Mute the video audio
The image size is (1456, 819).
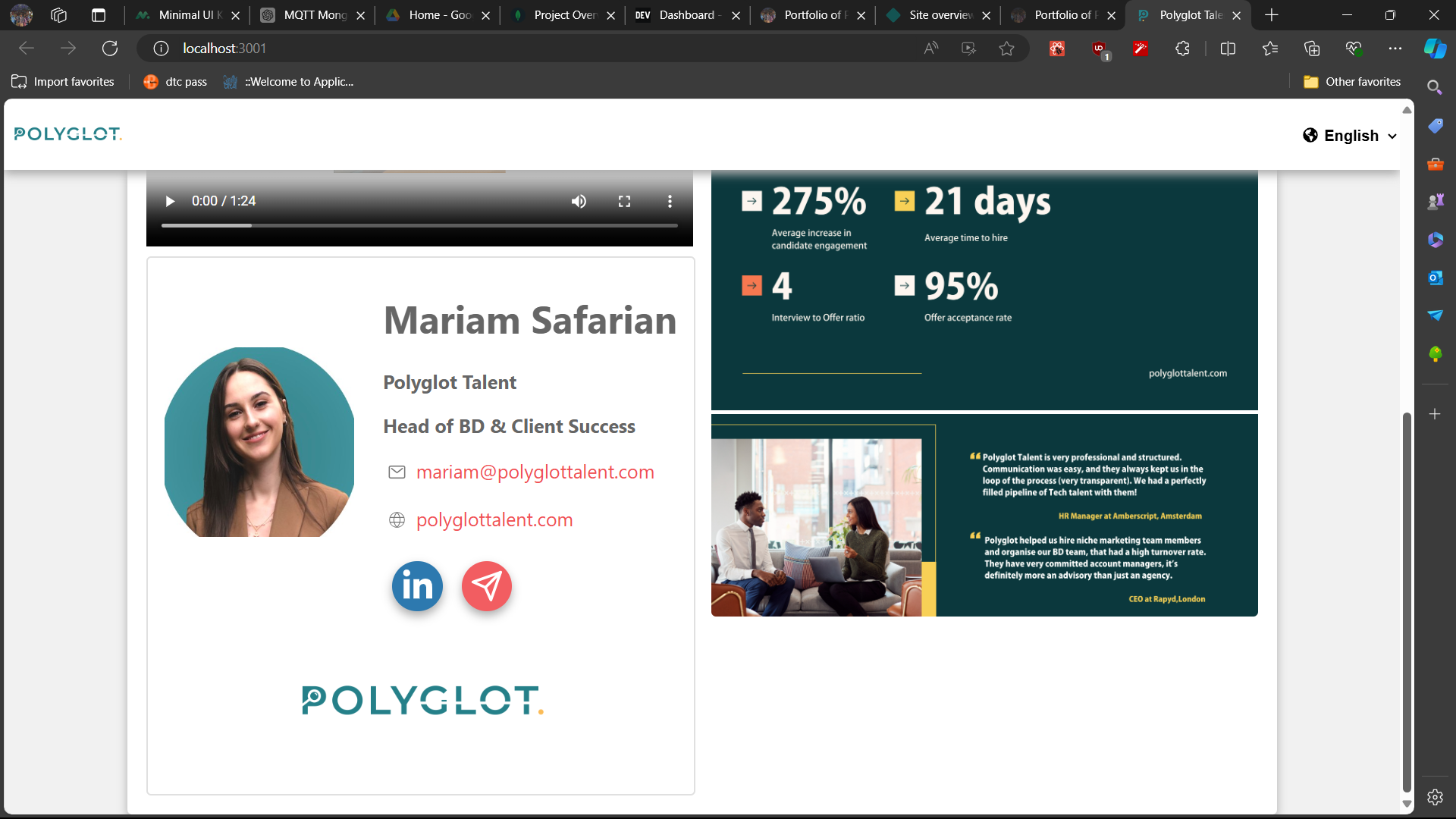pos(579,201)
